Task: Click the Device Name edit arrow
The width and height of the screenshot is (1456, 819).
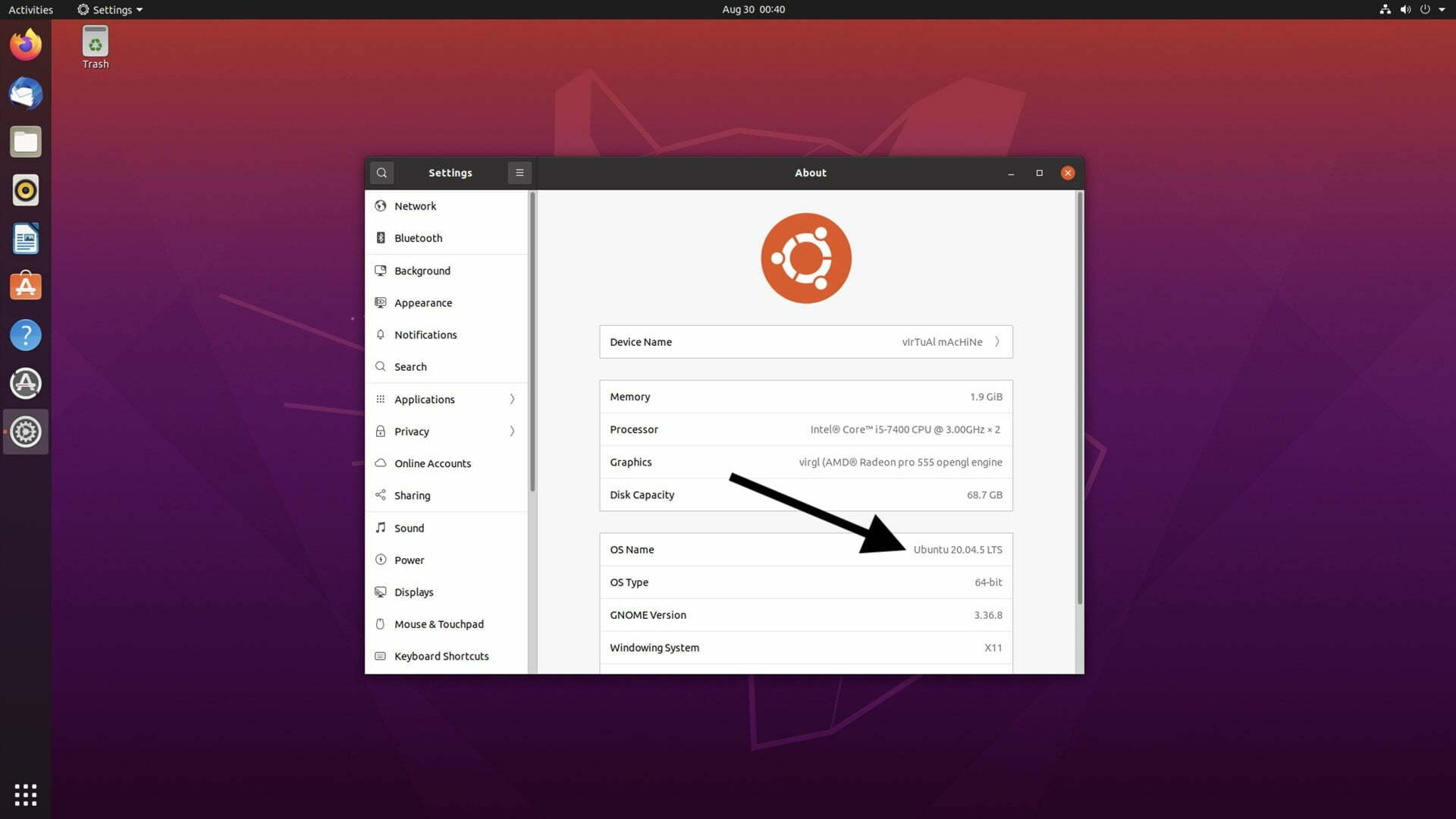Action: point(997,341)
